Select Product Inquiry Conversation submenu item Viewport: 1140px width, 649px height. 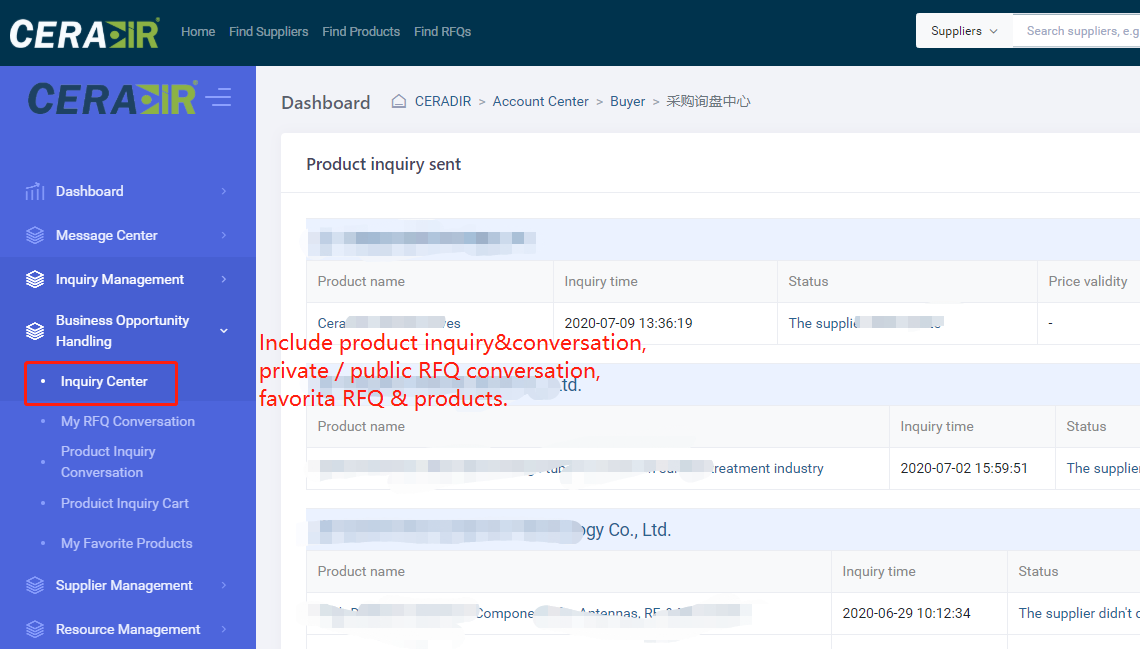pyautogui.click(x=108, y=461)
